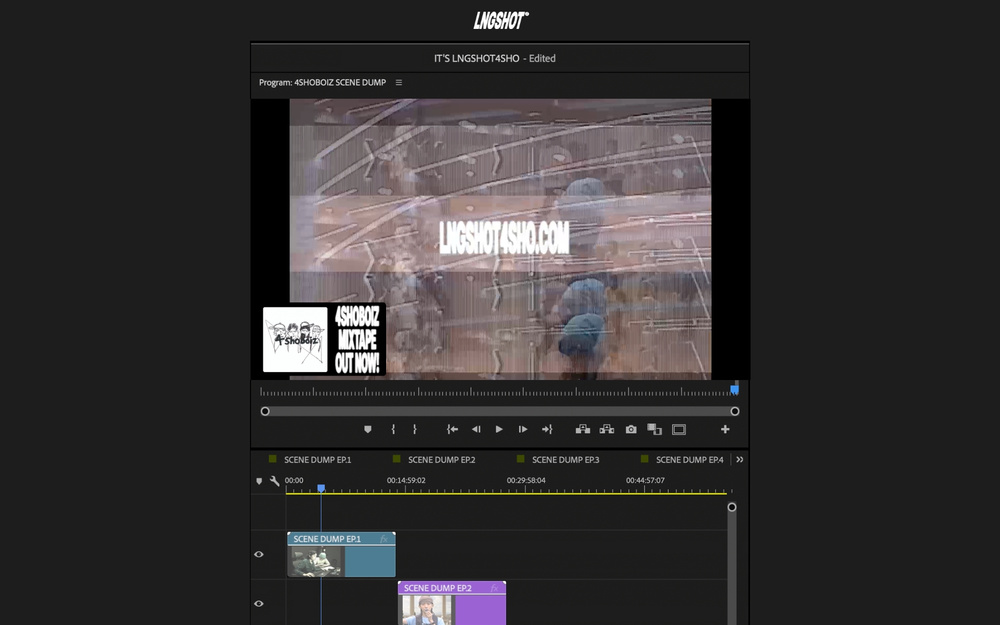Image resolution: width=1000 pixels, height=625 pixels.
Task: Select the SCENE DUMP EP.1 clip thumbnail
Action: pyautogui.click(x=316, y=561)
